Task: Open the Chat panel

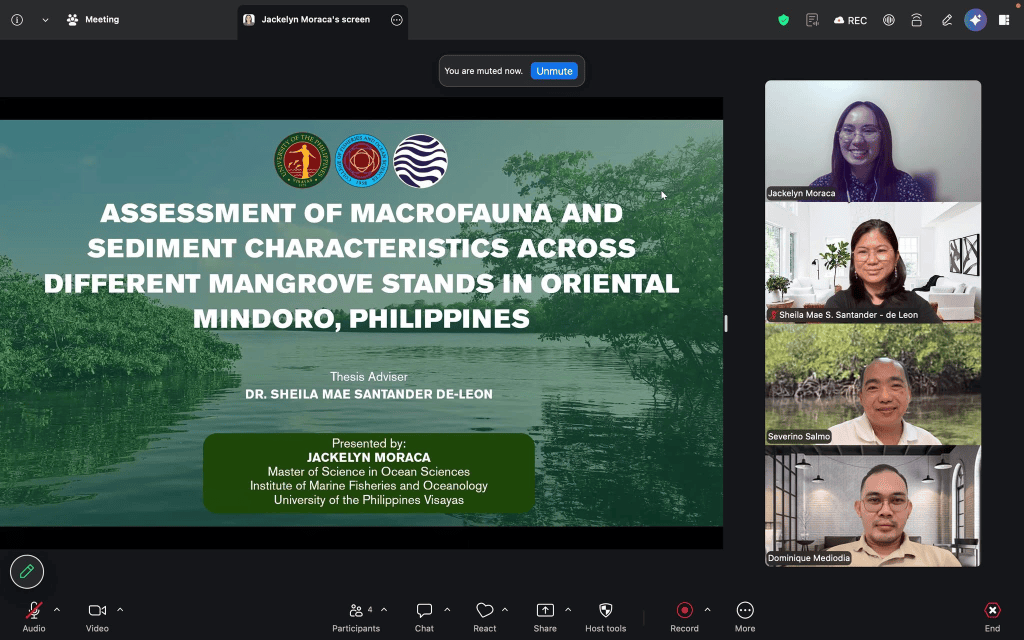Action: point(424,616)
